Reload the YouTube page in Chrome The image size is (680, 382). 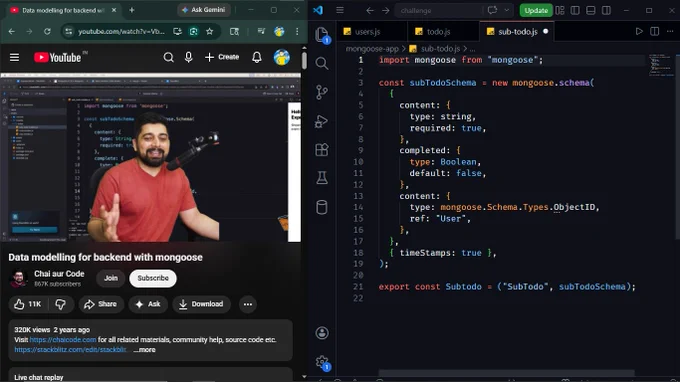pos(47,31)
